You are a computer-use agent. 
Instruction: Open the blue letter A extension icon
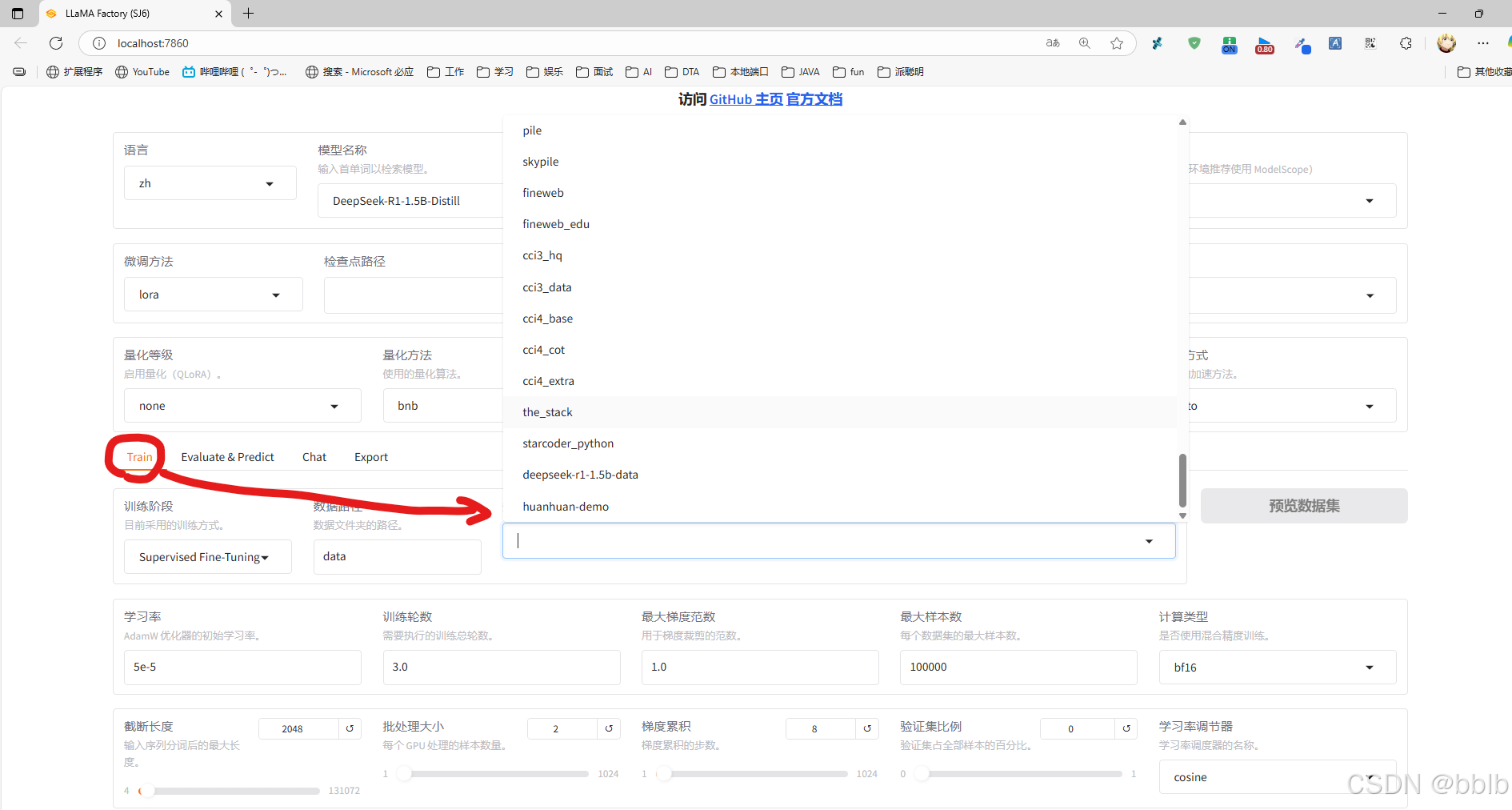click(x=1335, y=43)
